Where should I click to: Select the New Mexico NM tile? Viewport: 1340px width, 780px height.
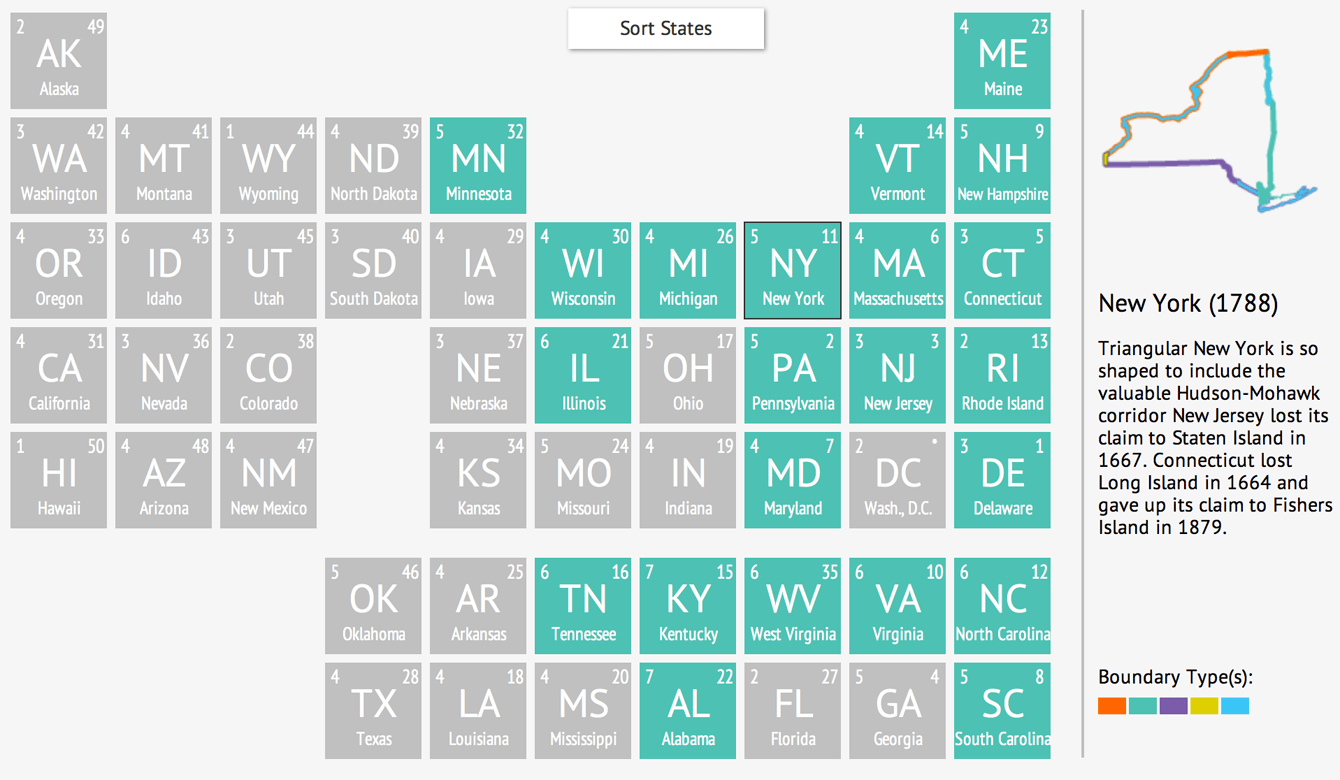269,480
